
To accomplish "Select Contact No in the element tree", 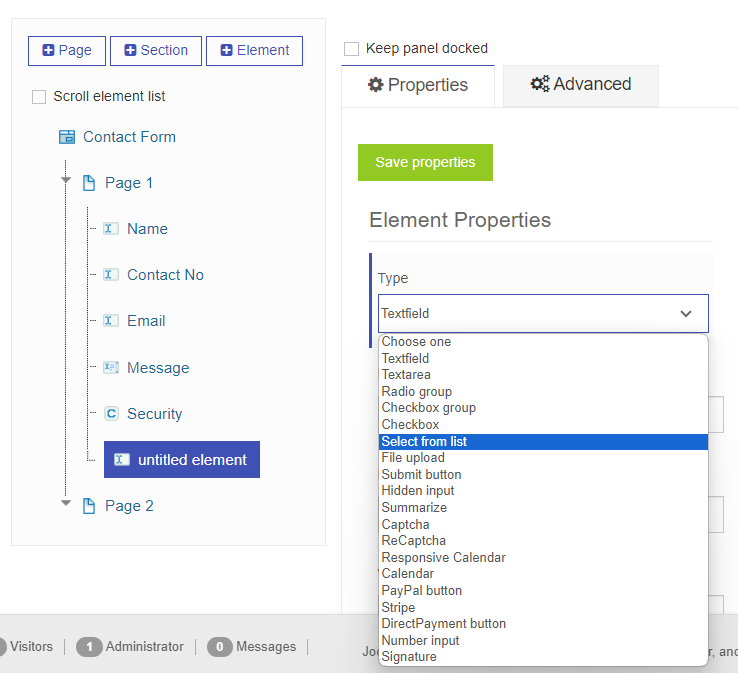I will (x=165, y=275).
